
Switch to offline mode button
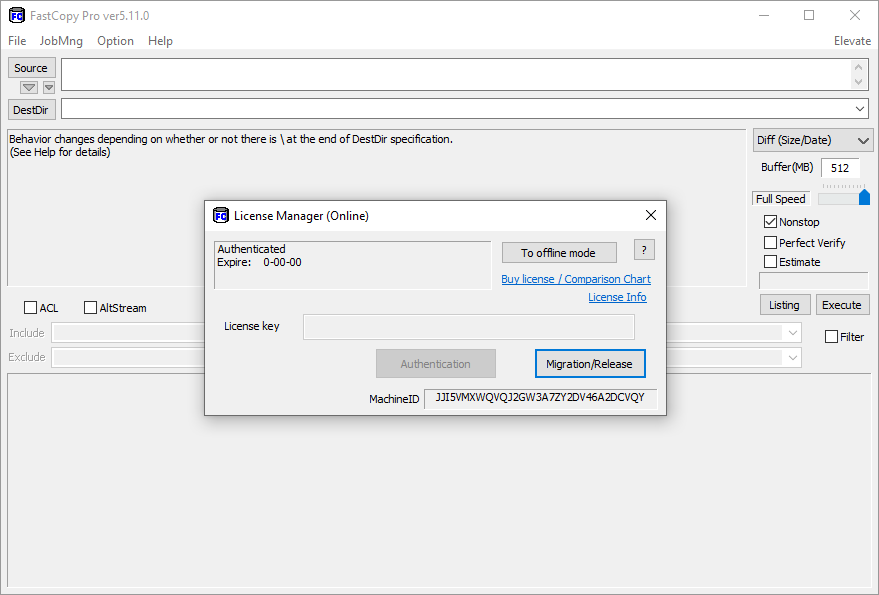click(558, 253)
